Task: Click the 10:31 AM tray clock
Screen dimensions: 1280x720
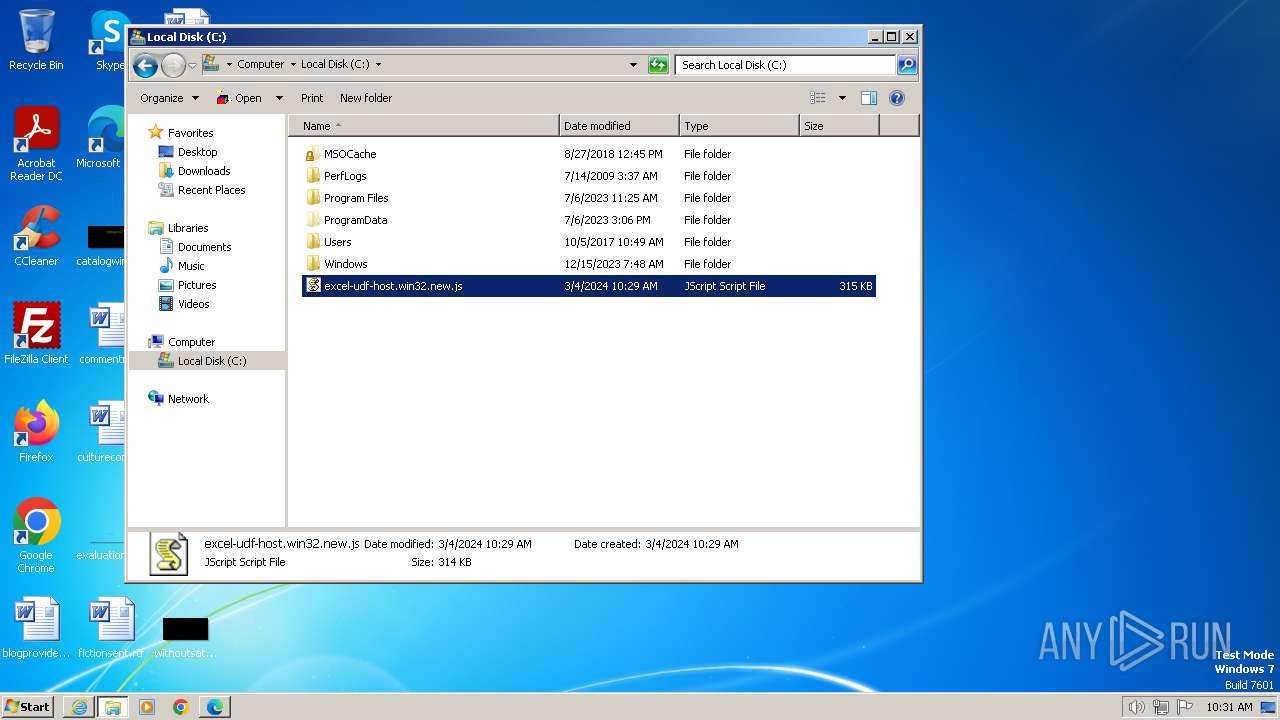Action: [x=1229, y=707]
